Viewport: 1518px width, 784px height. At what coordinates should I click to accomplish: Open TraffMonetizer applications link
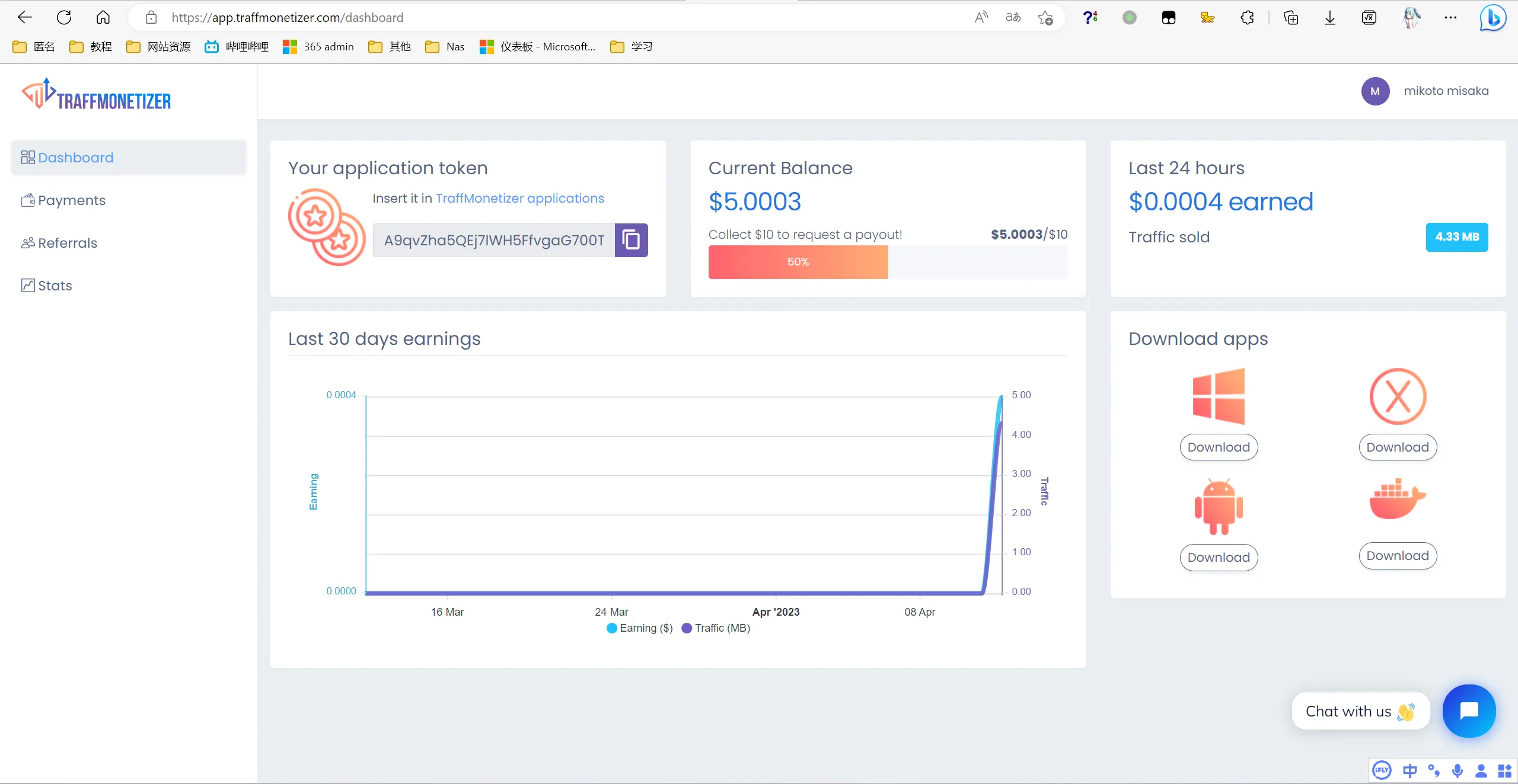[x=520, y=198]
